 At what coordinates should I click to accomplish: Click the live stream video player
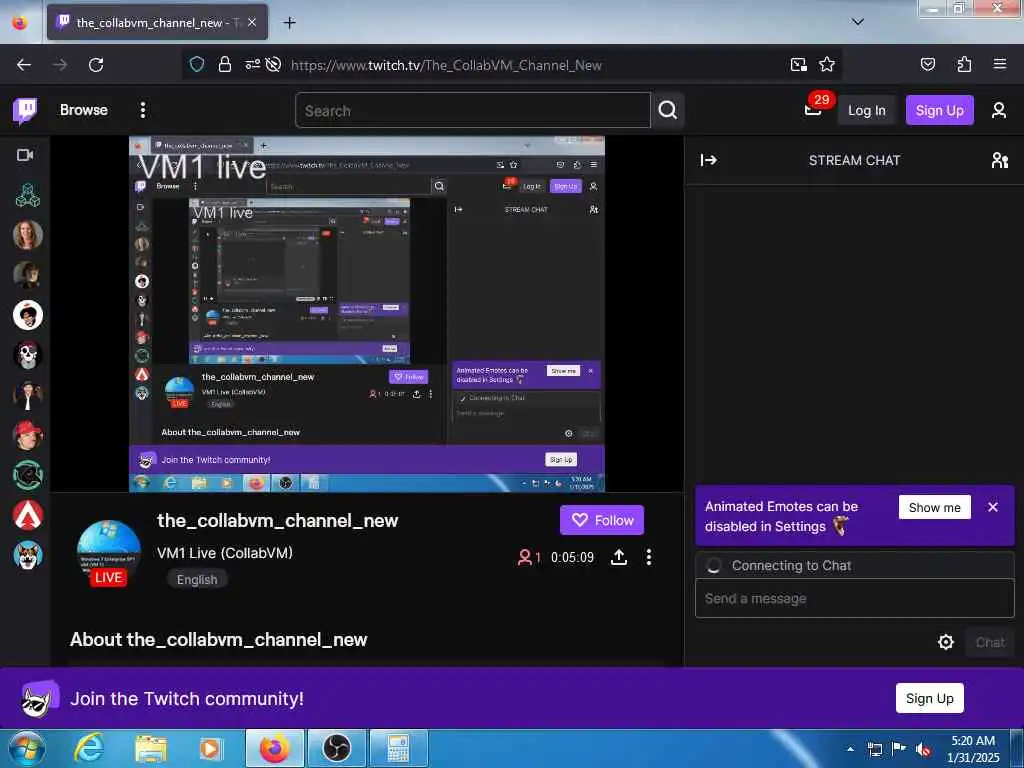(x=367, y=313)
